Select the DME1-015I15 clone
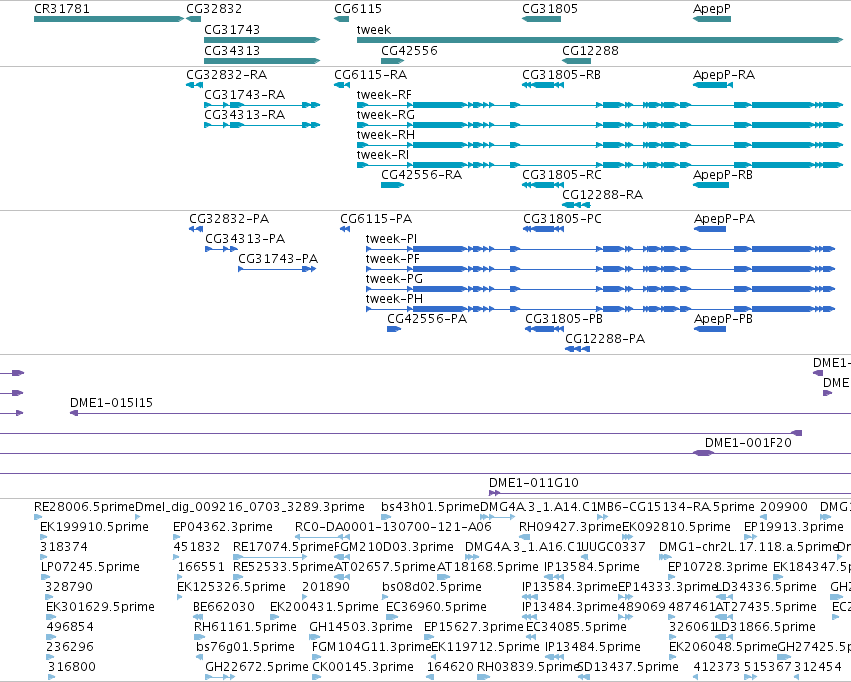Viewport: 851px width, 682px height. [460, 413]
